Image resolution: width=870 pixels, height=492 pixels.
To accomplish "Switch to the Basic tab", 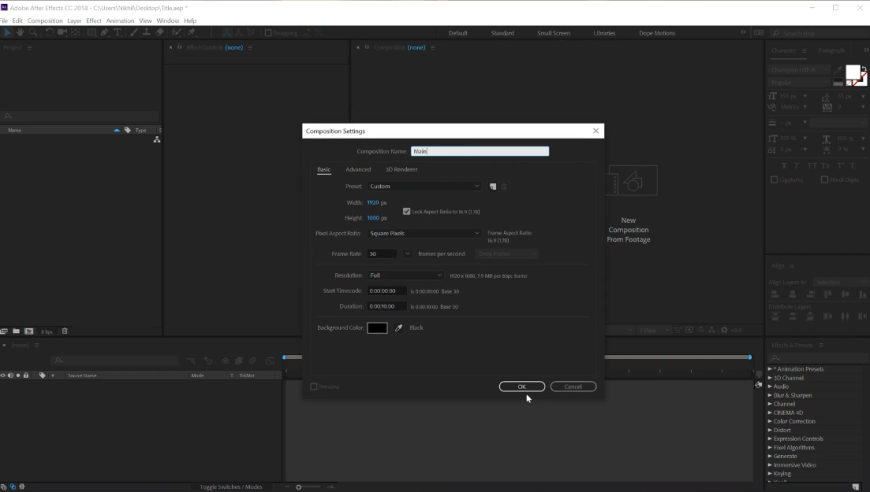I will 324,170.
